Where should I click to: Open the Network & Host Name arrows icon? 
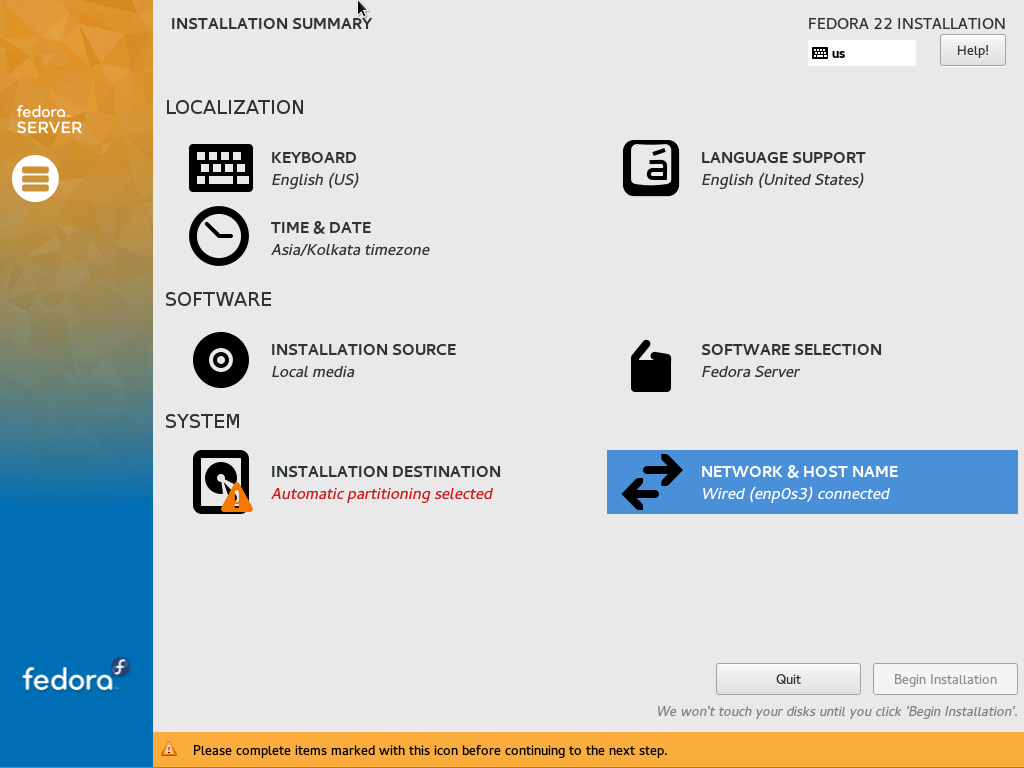(x=652, y=482)
